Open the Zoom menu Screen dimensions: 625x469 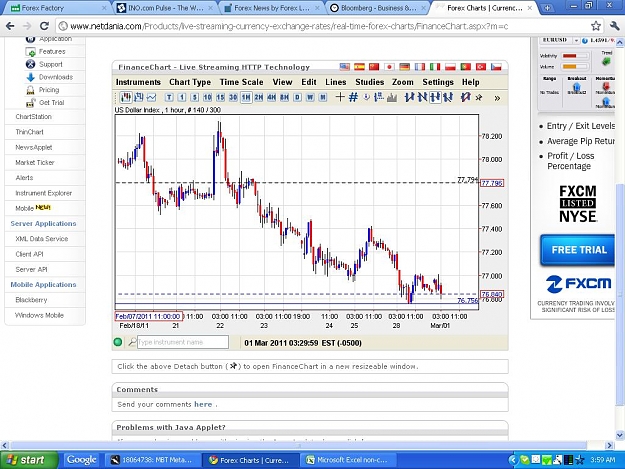(x=403, y=82)
